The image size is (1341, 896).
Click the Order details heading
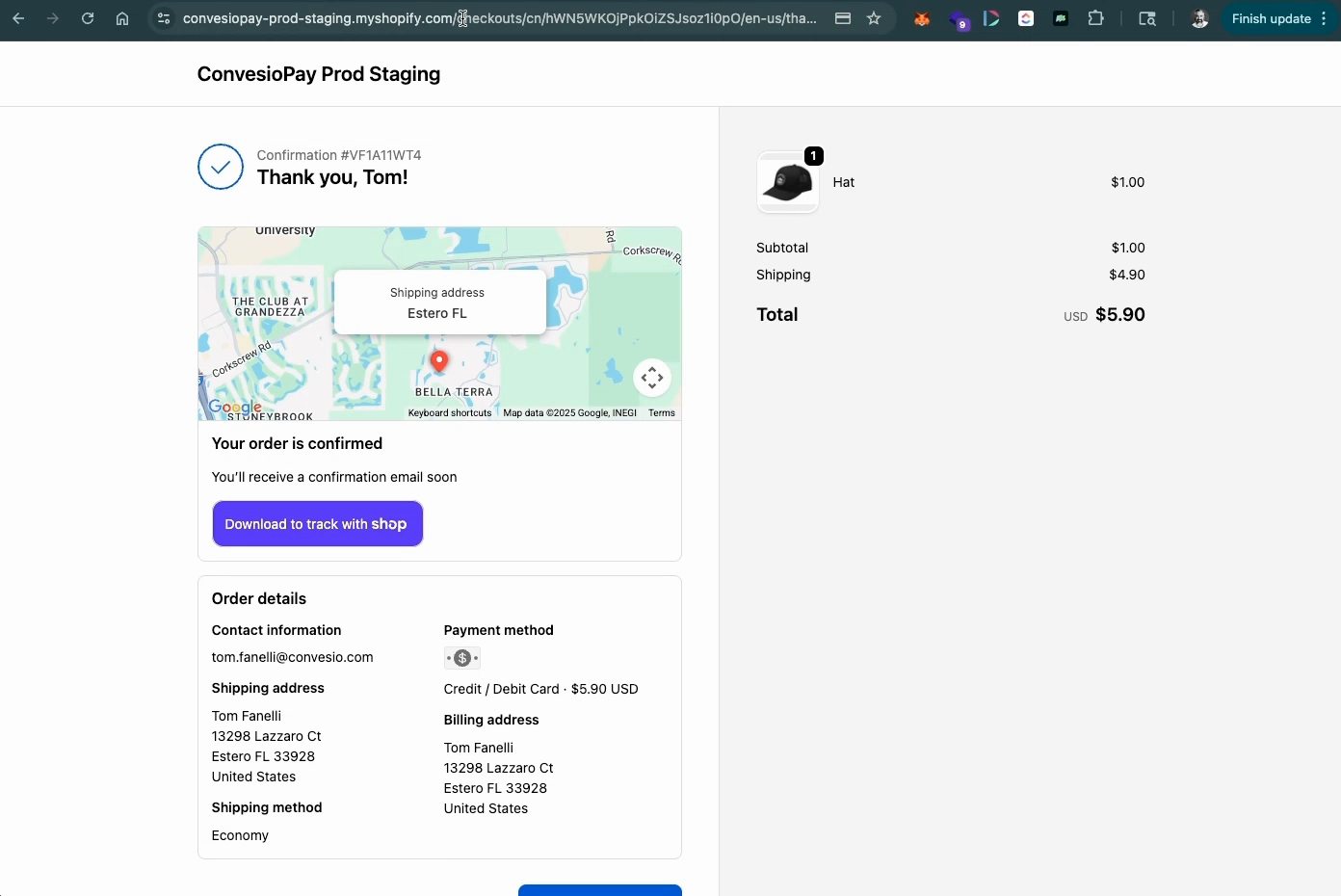pyautogui.click(x=259, y=599)
